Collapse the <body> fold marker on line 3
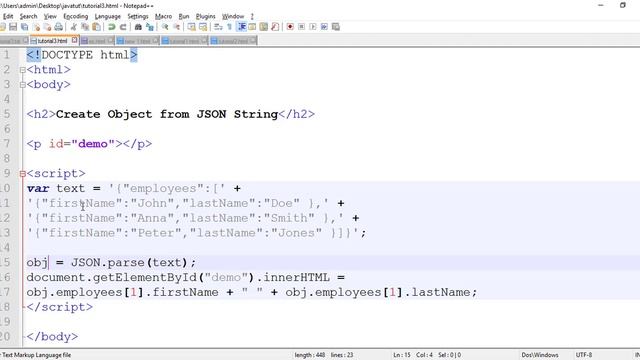This screenshot has width=640, height=360. coord(23,85)
